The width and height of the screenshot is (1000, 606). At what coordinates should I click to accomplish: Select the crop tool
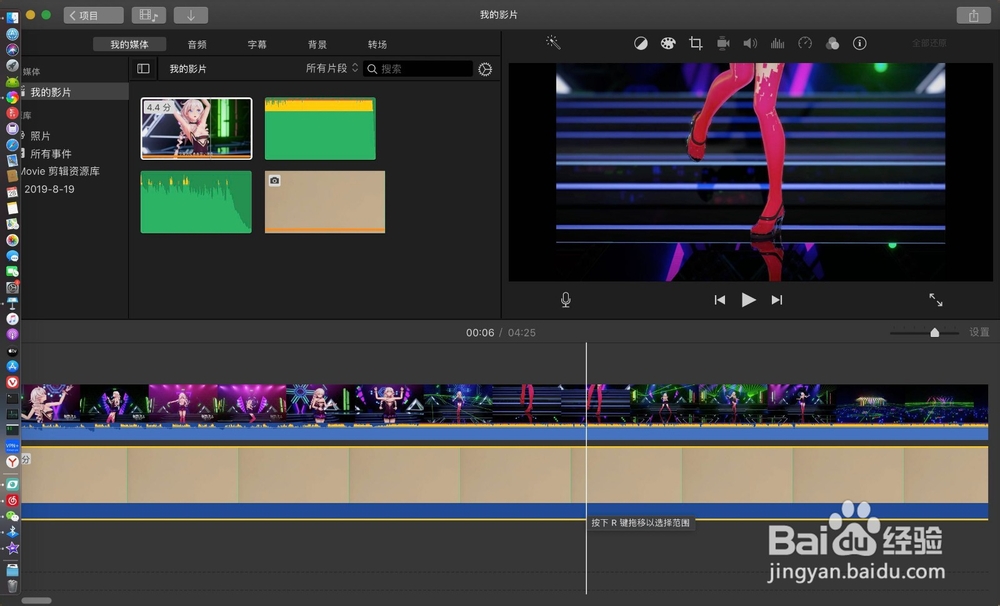point(696,43)
